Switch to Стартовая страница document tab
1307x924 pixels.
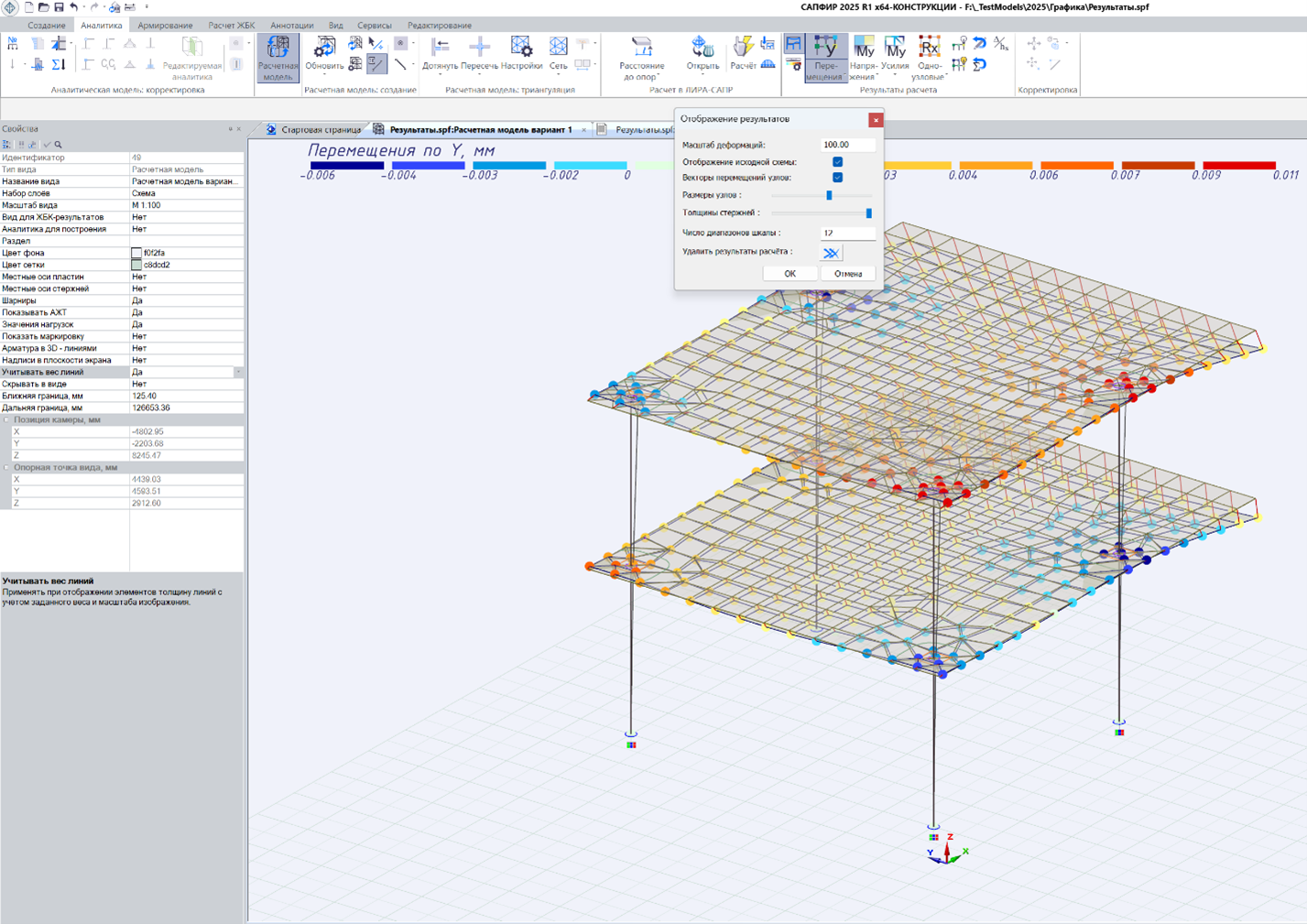click(320, 130)
